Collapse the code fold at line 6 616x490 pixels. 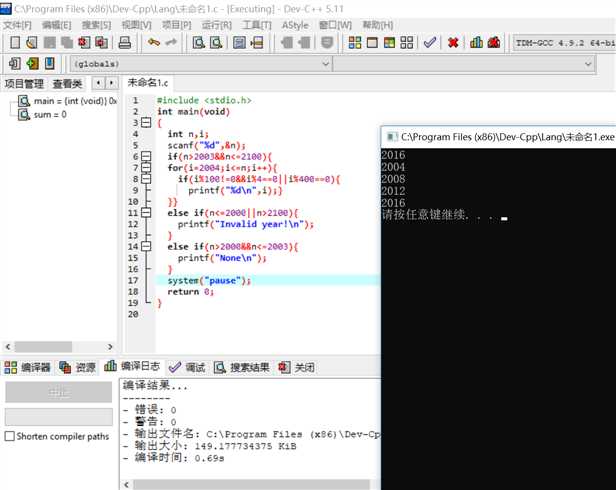coord(146,156)
